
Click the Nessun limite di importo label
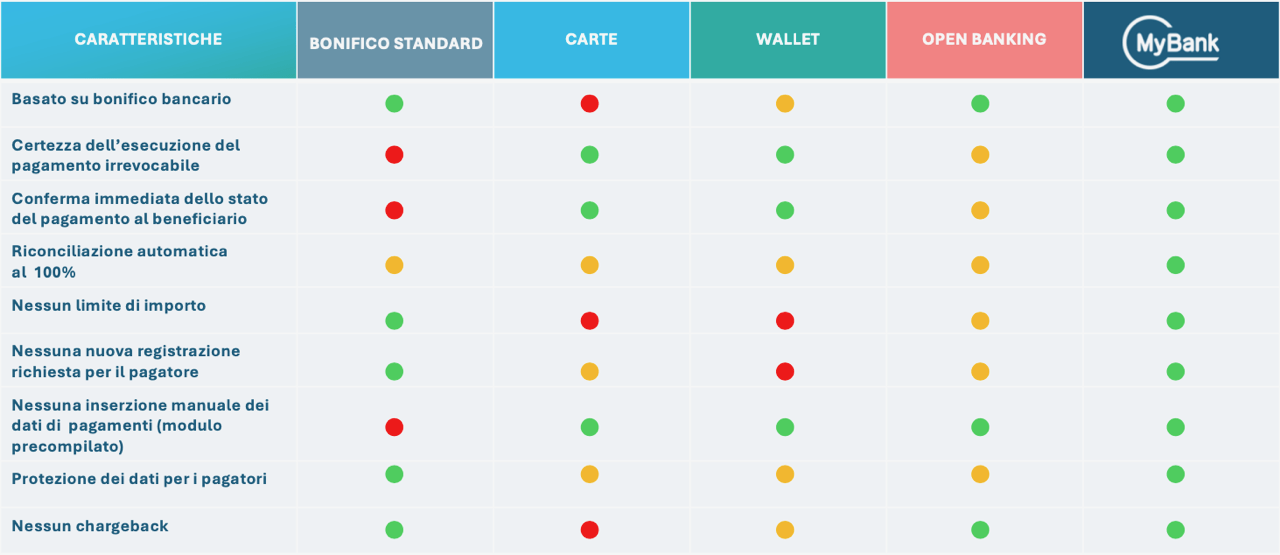109,305
